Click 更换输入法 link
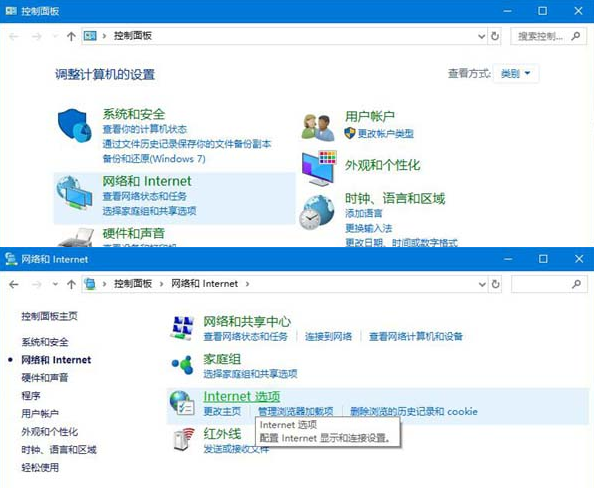 pyautogui.click(x=369, y=228)
